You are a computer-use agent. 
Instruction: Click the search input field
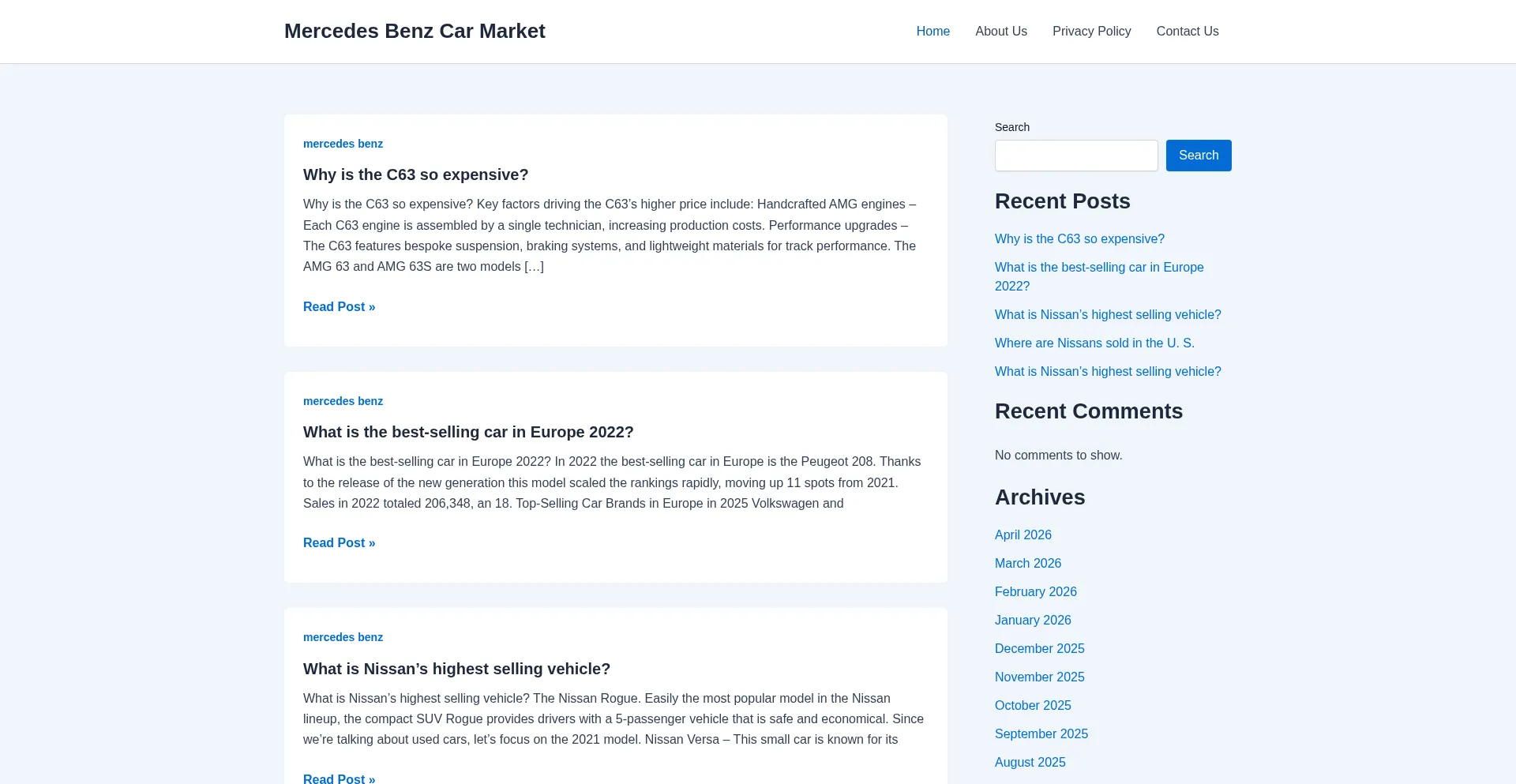pyautogui.click(x=1076, y=156)
